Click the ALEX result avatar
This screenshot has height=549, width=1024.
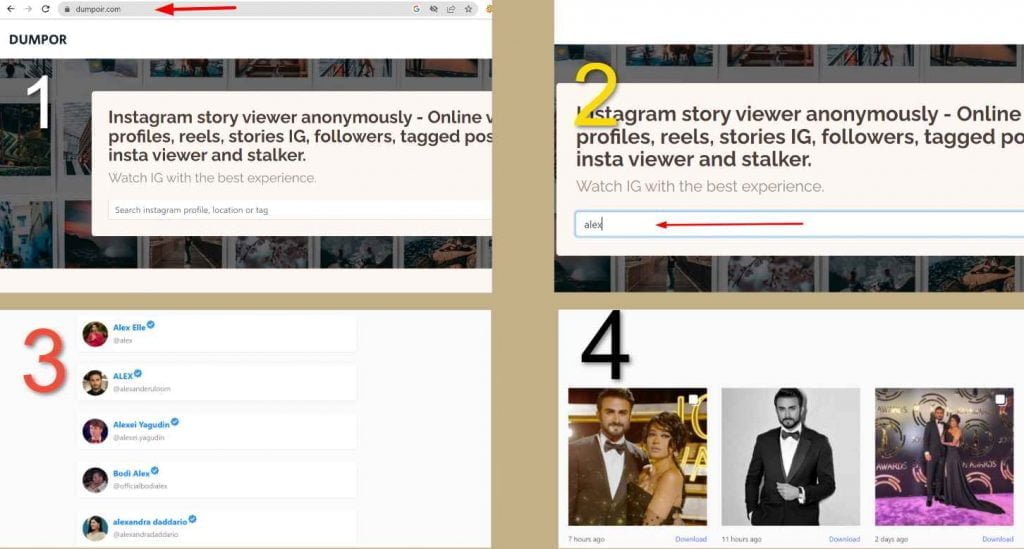click(95, 383)
